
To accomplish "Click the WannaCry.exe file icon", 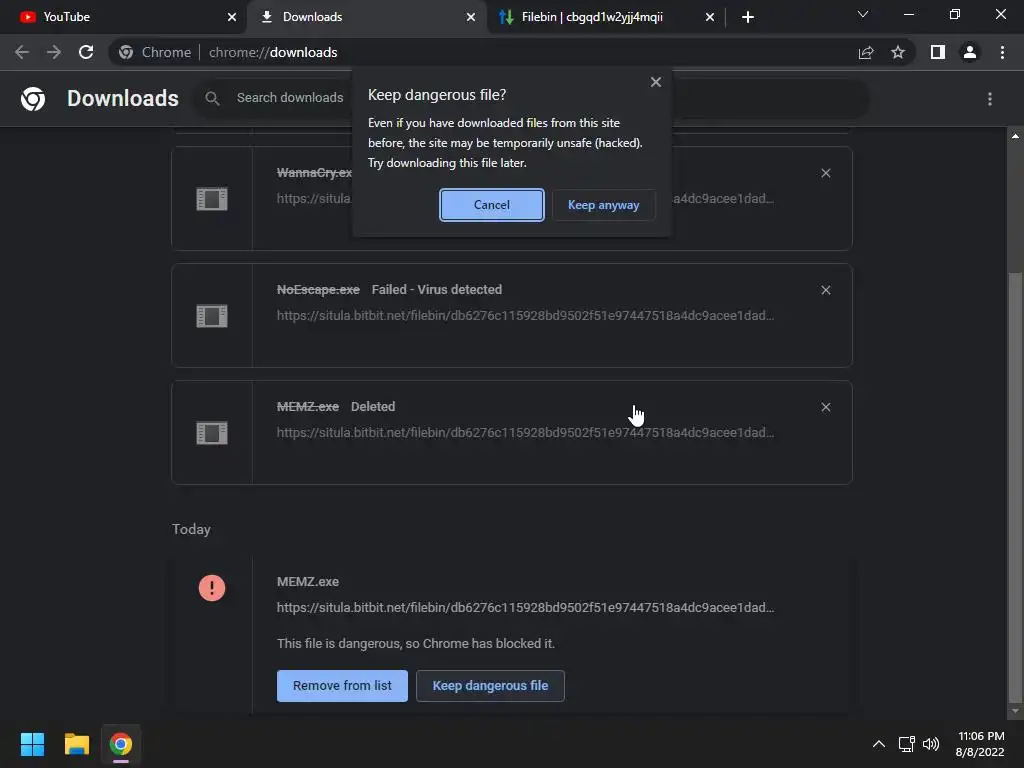I will click(x=212, y=199).
